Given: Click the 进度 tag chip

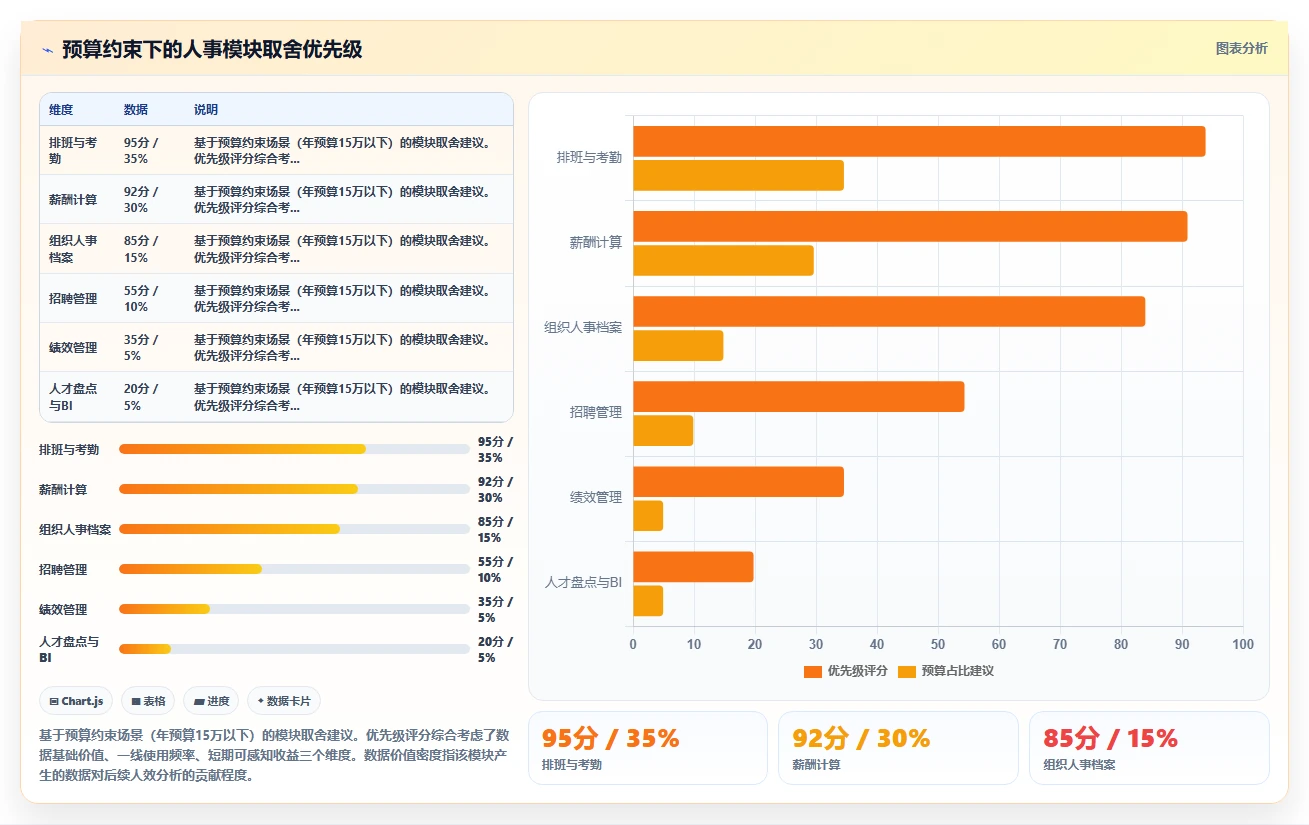Looking at the screenshot, I should (x=211, y=701).
